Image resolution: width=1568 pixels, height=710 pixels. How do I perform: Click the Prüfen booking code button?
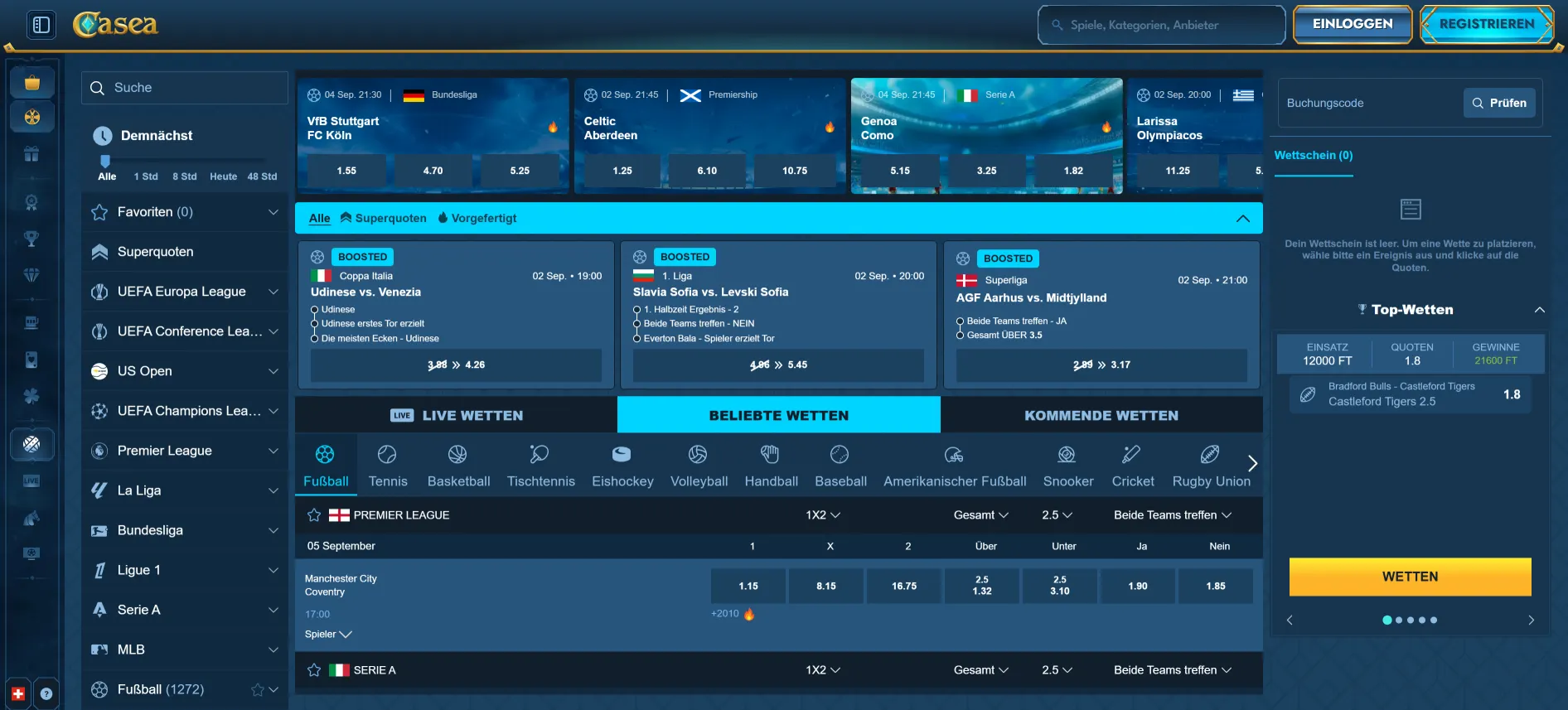(1499, 103)
